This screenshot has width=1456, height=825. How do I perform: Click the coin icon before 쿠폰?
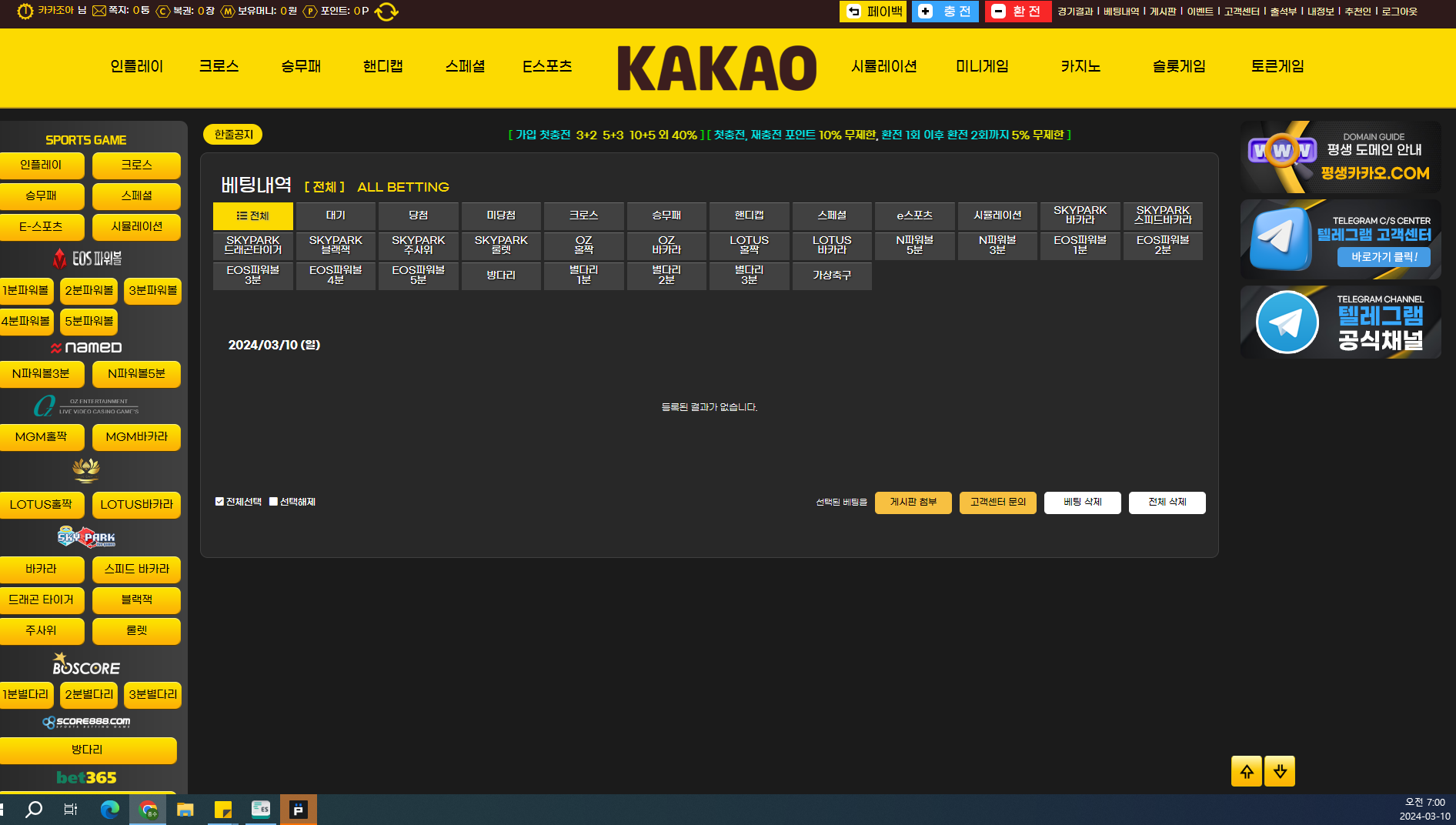point(162,12)
